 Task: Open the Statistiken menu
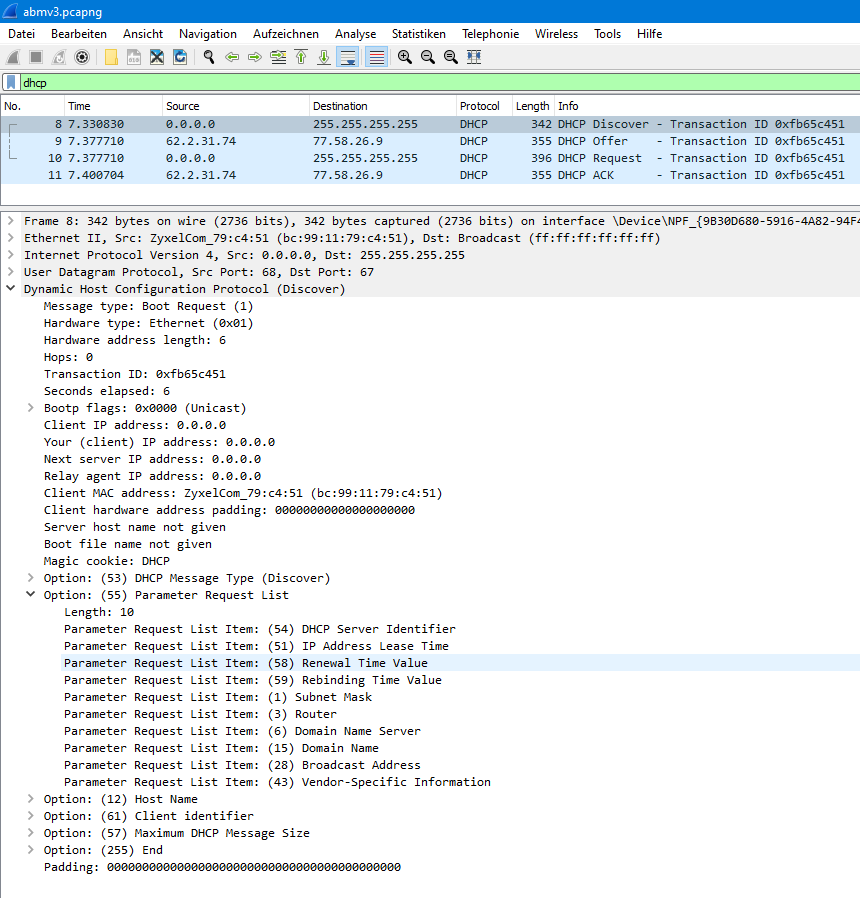point(418,34)
